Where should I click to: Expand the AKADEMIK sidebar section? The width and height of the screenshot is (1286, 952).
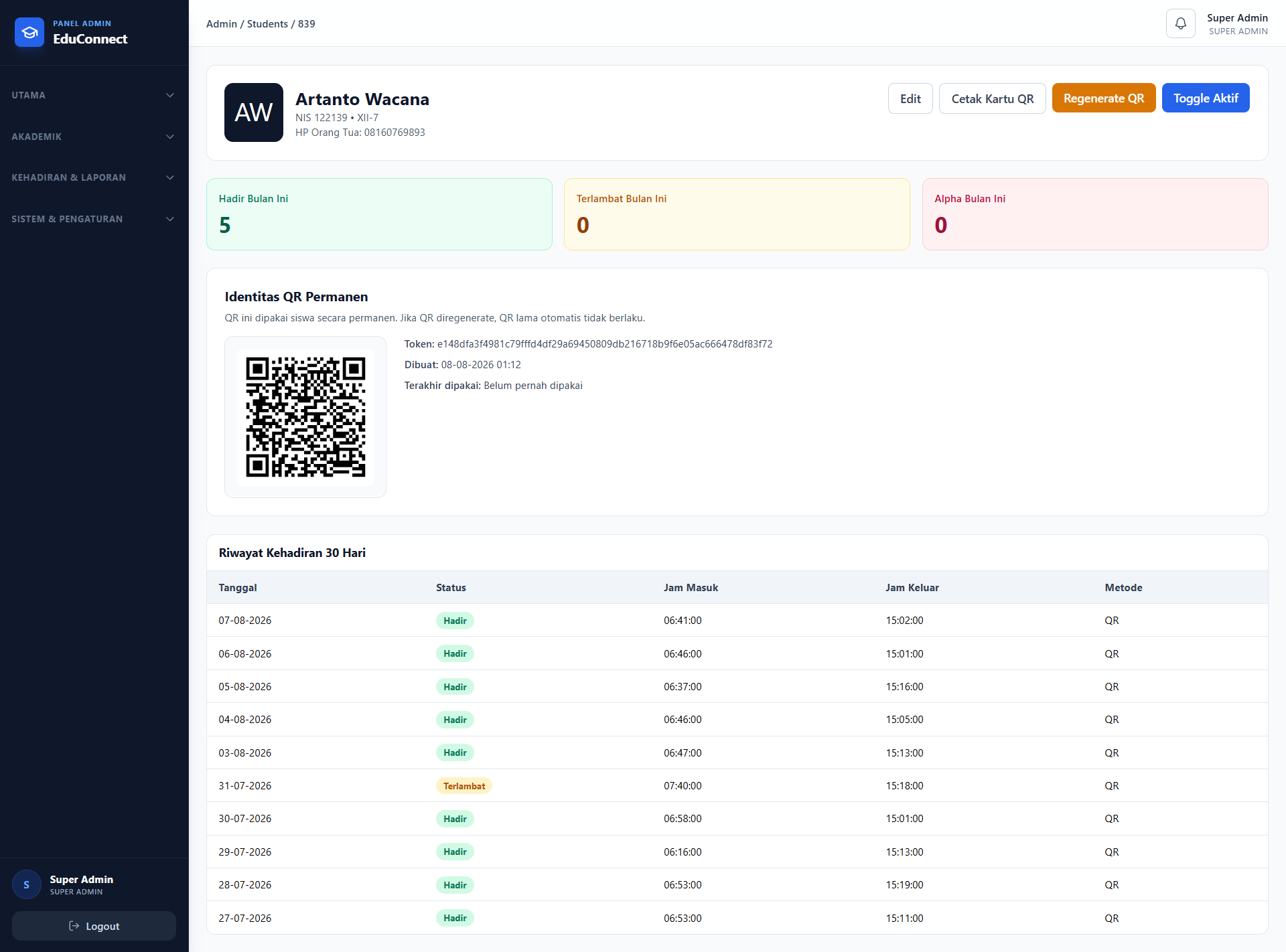coord(94,137)
